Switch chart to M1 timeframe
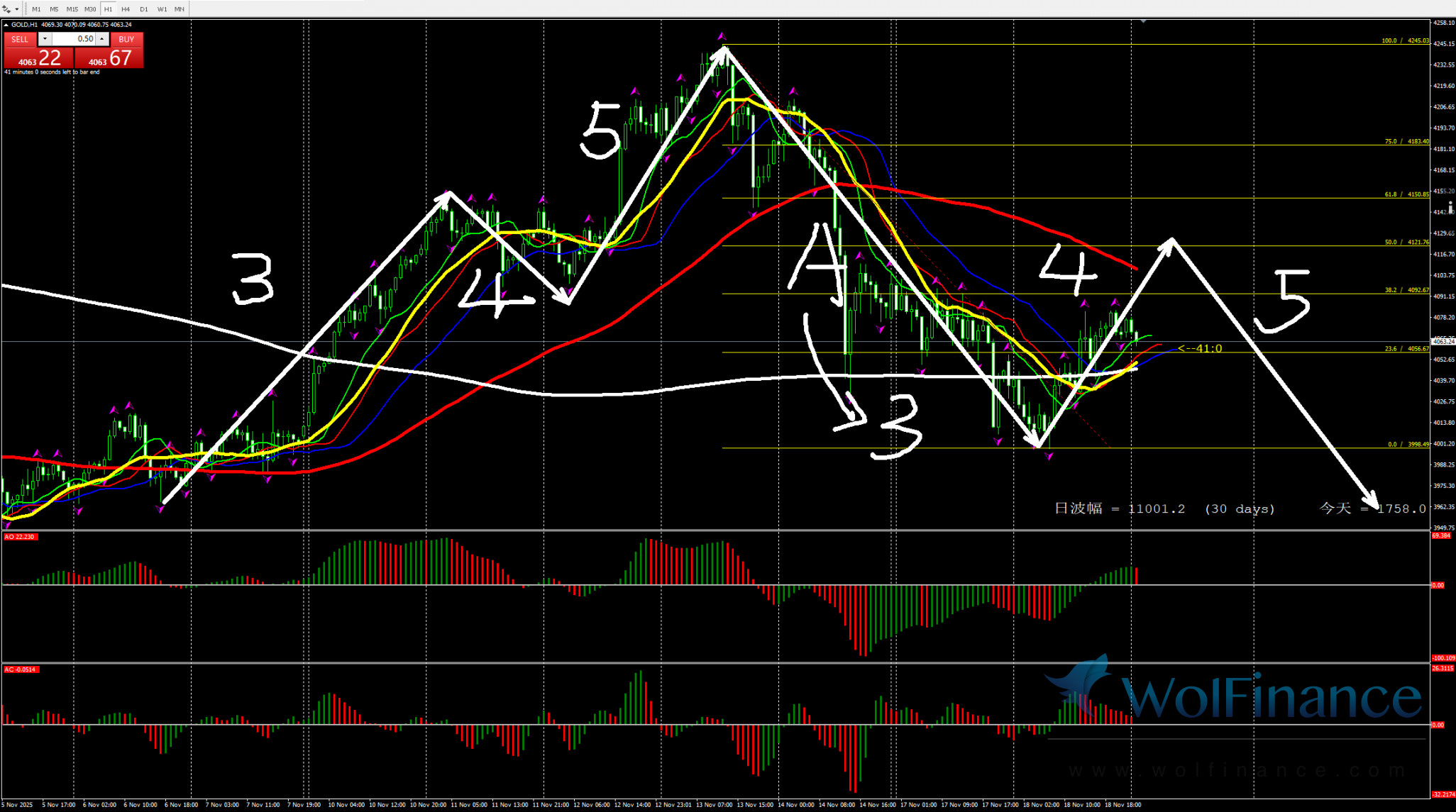Screen dimensions: 1456x812 [x=36, y=9]
